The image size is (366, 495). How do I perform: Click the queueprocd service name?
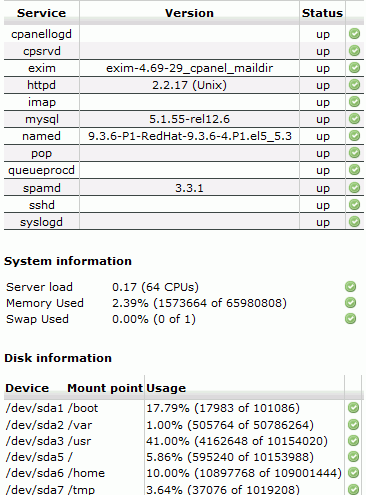tap(41, 170)
